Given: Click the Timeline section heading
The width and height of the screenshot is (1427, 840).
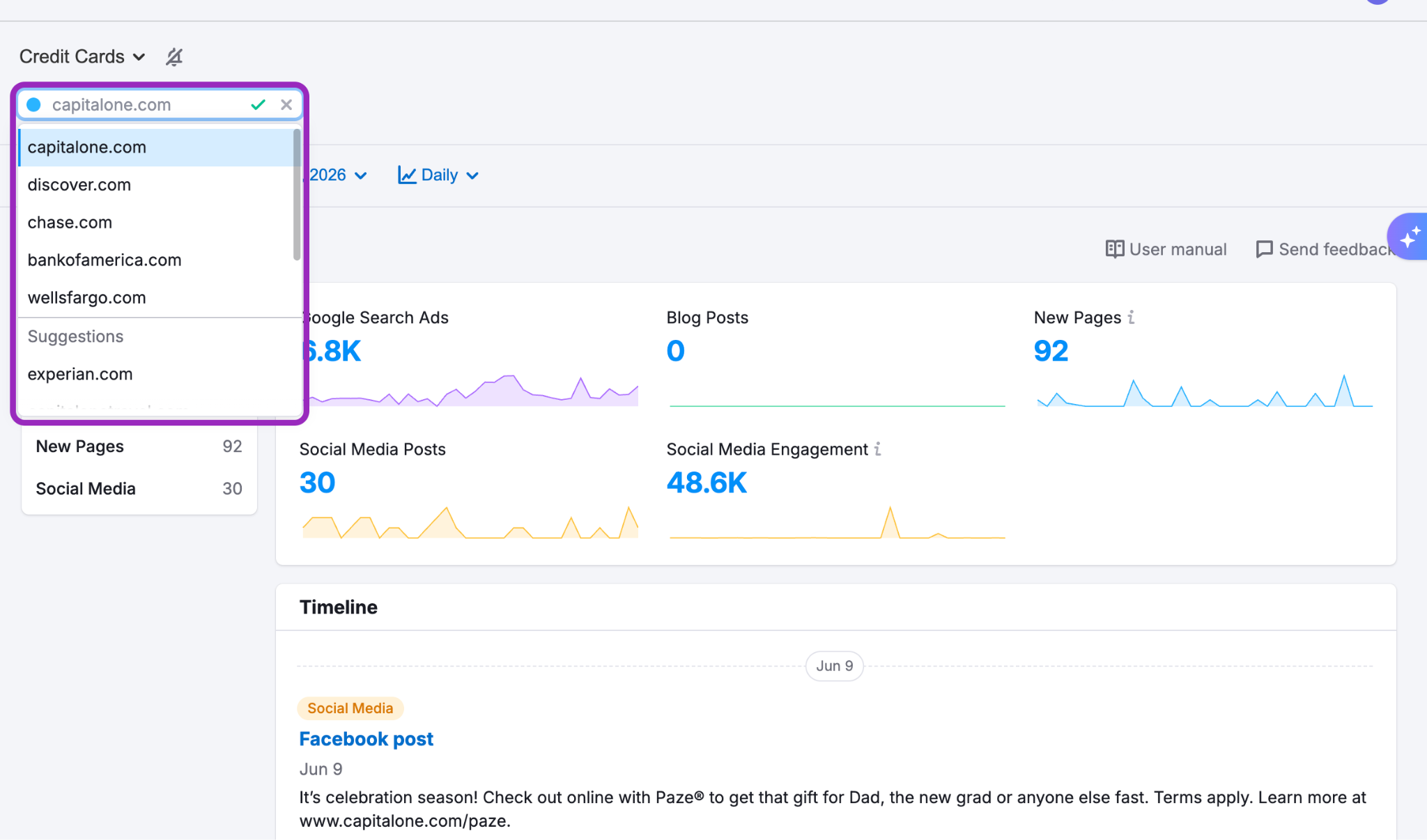Looking at the screenshot, I should point(339,607).
